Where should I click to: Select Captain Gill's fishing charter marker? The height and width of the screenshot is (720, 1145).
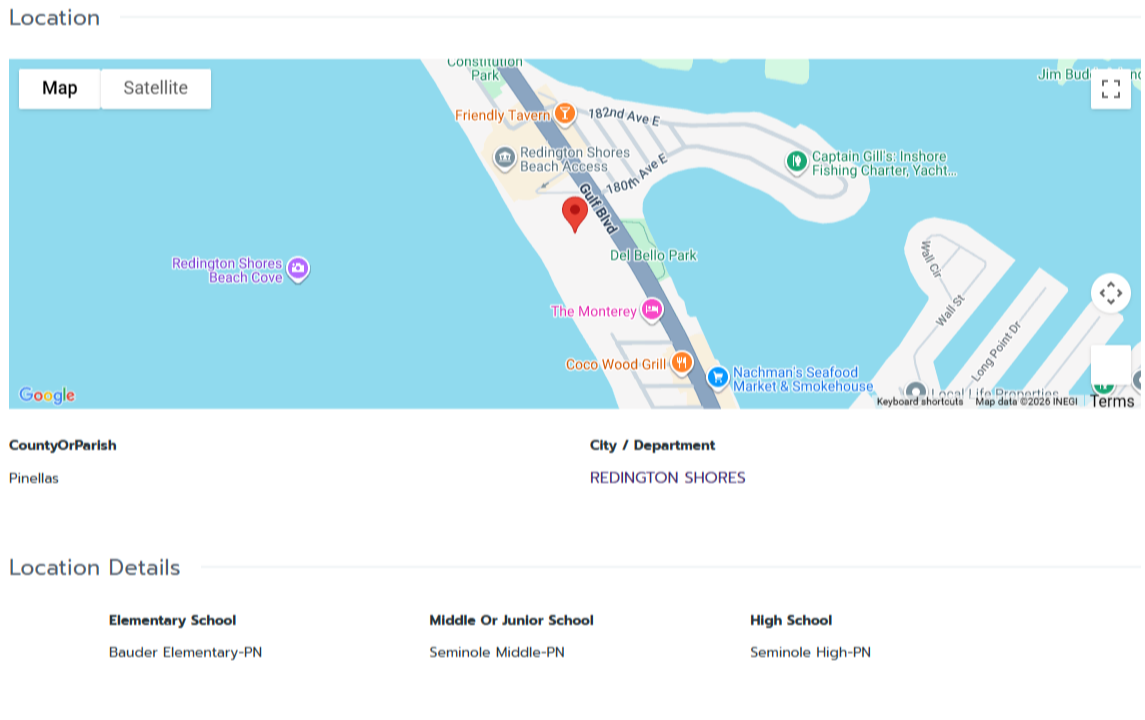(796, 161)
